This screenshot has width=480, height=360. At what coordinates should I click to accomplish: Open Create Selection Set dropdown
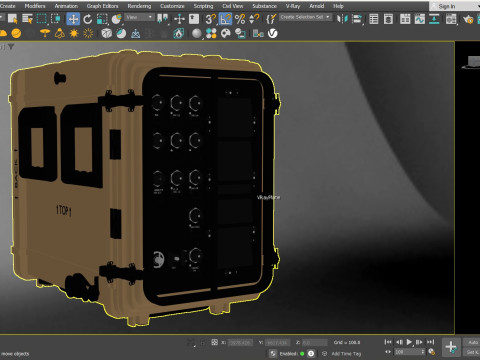(306, 17)
